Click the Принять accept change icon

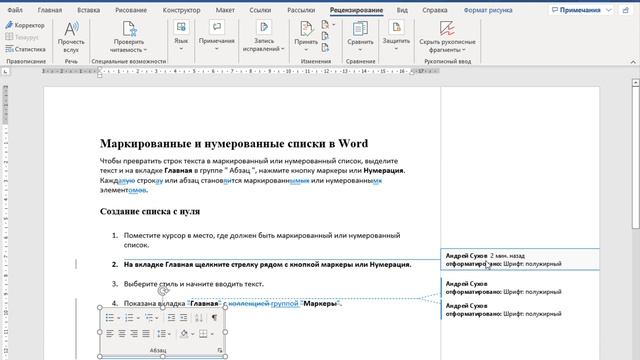coord(306,30)
